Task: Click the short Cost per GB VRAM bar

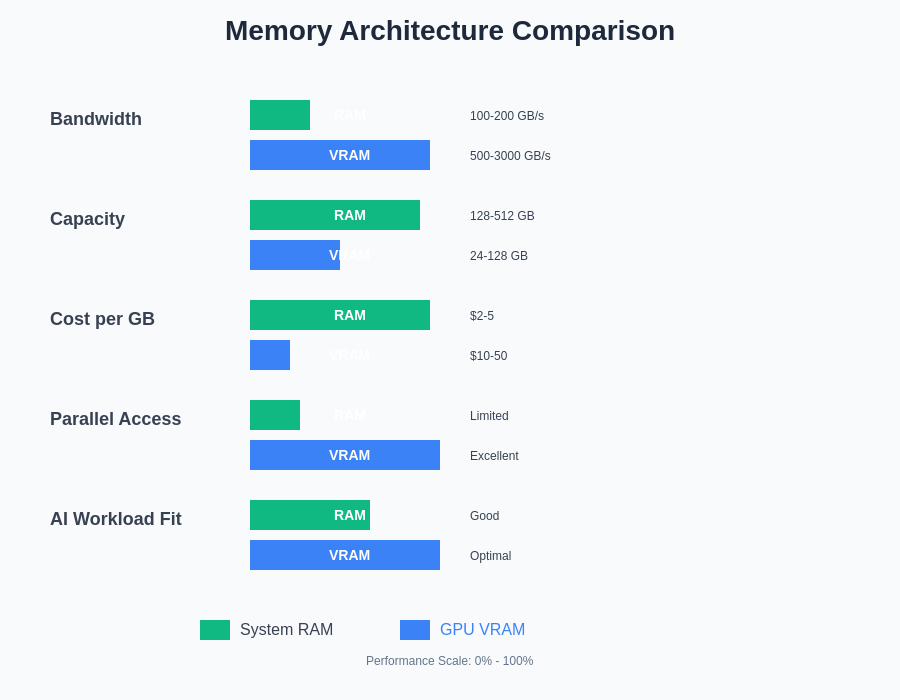Action: tap(270, 355)
